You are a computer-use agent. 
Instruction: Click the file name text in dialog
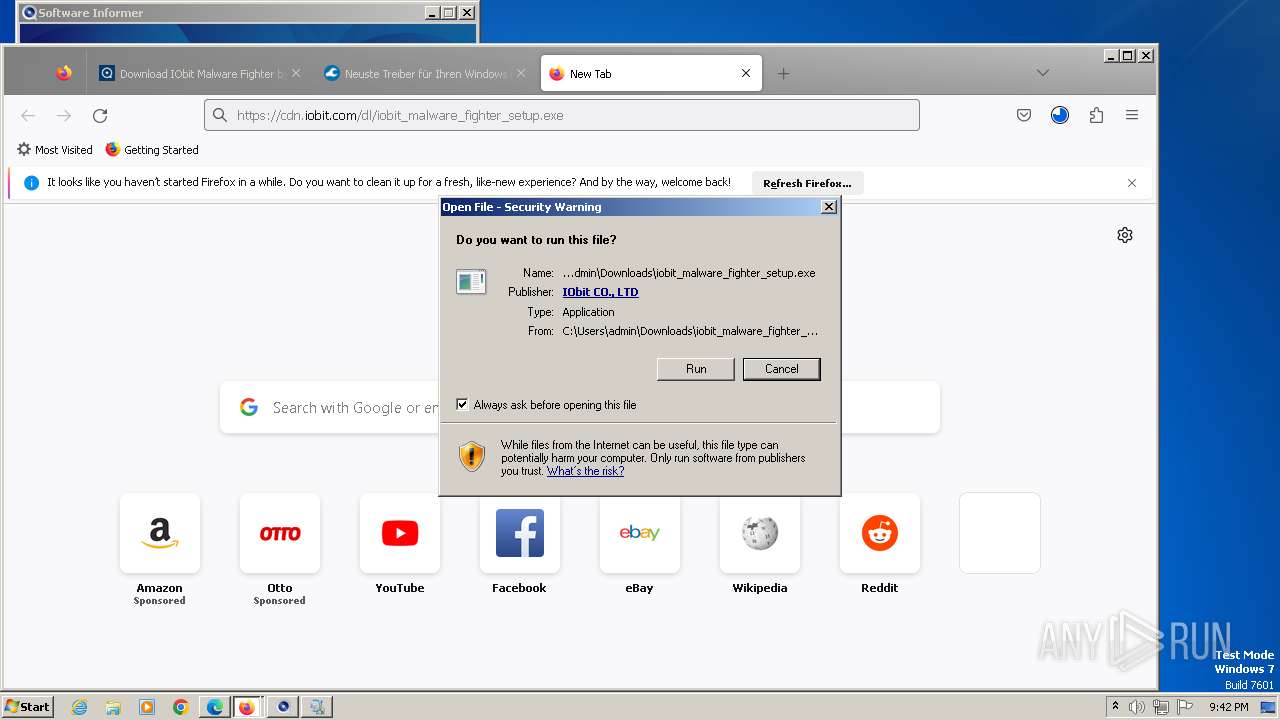(x=689, y=273)
